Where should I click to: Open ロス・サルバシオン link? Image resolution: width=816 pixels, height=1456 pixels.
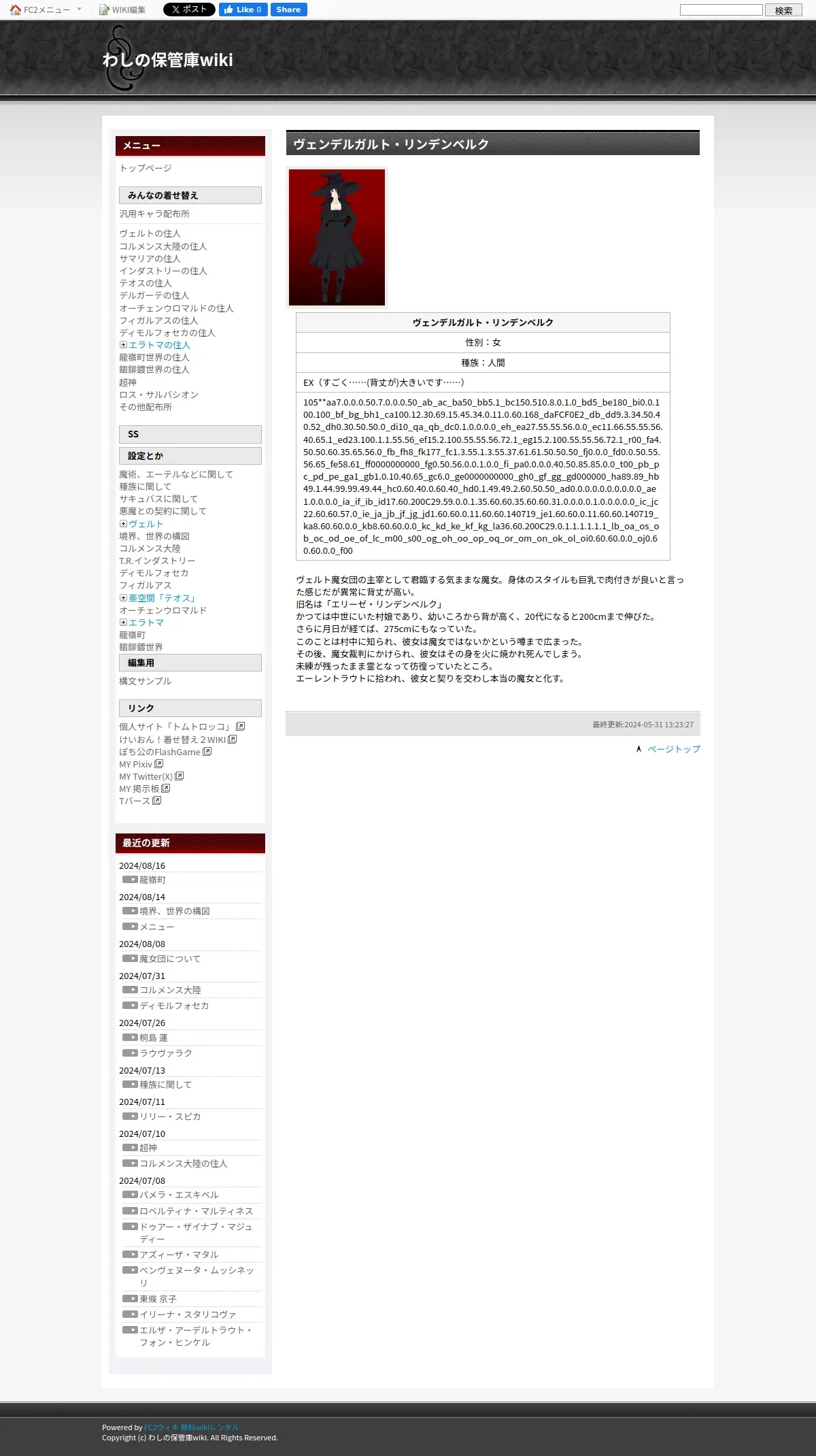(x=158, y=395)
